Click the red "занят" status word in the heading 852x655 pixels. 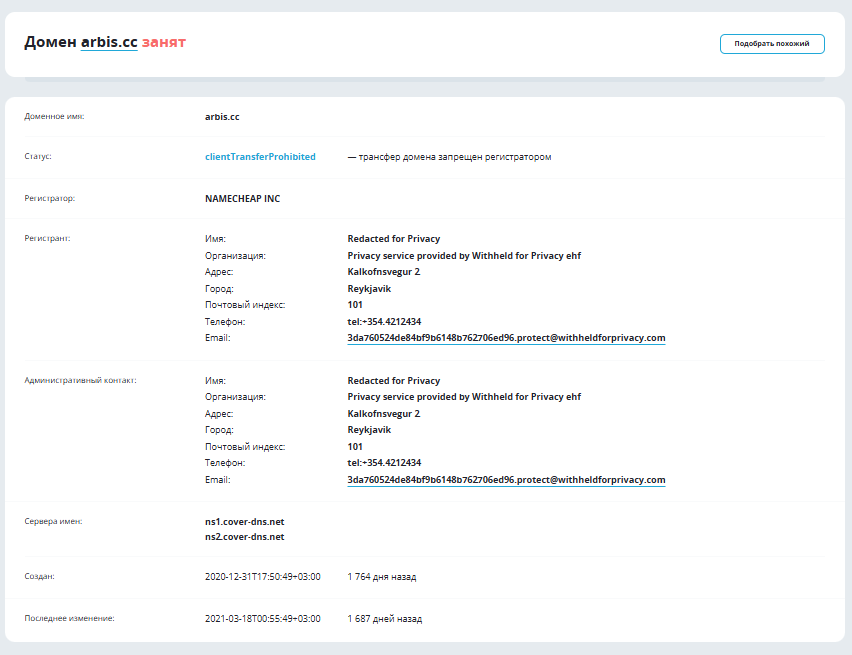164,42
